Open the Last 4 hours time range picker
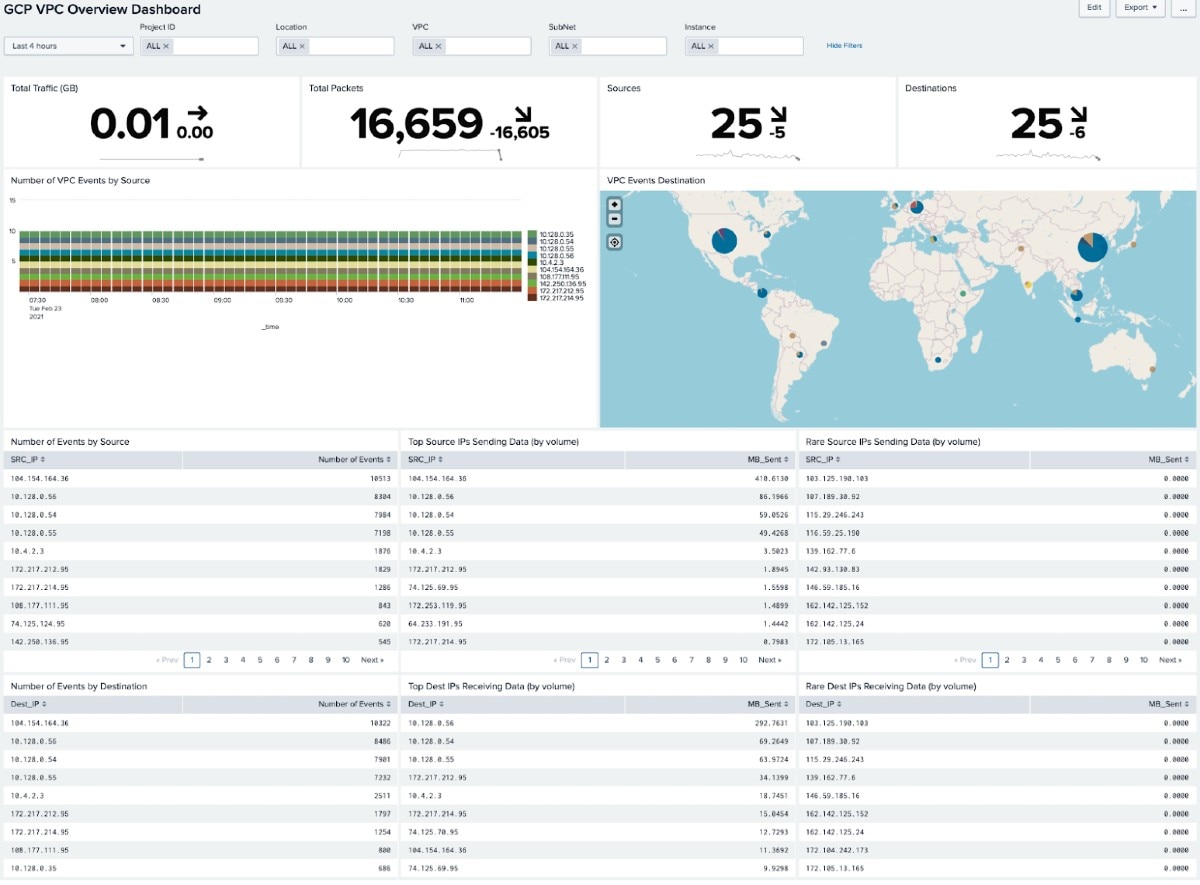Viewport: 1200px width, 885px height. click(x=69, y=46)
